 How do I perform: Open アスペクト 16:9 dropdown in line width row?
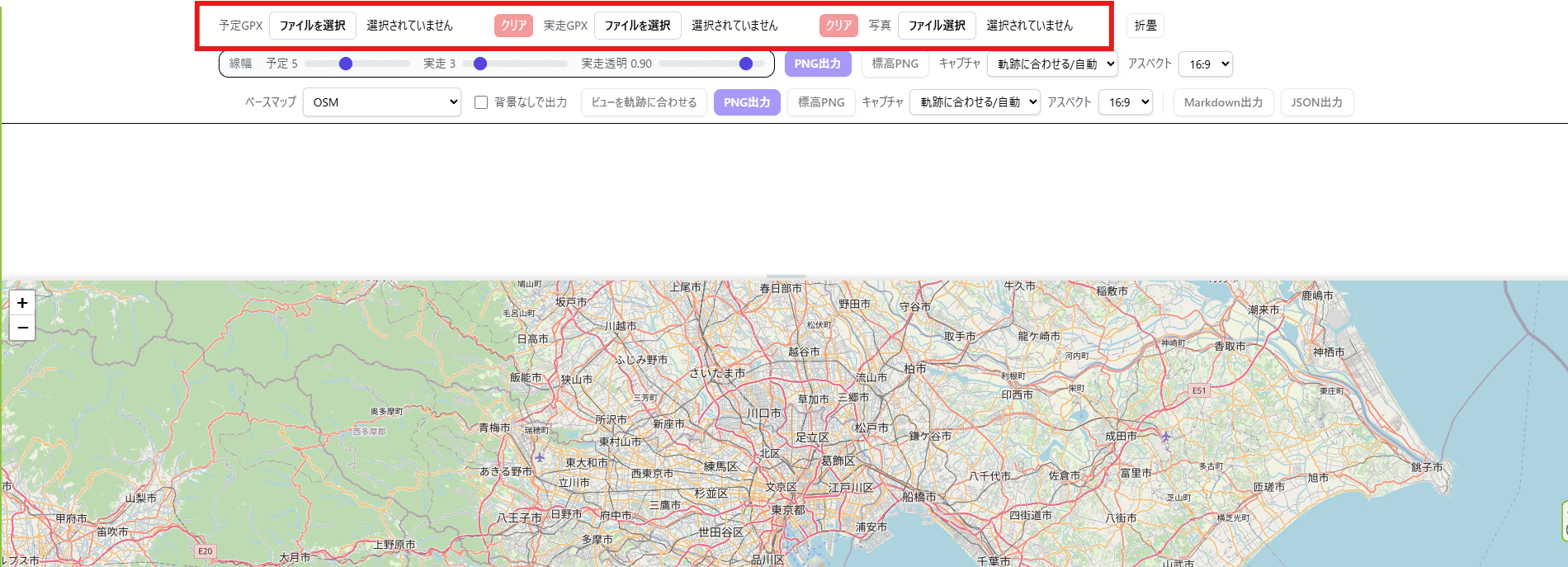tap(1206, 64)
